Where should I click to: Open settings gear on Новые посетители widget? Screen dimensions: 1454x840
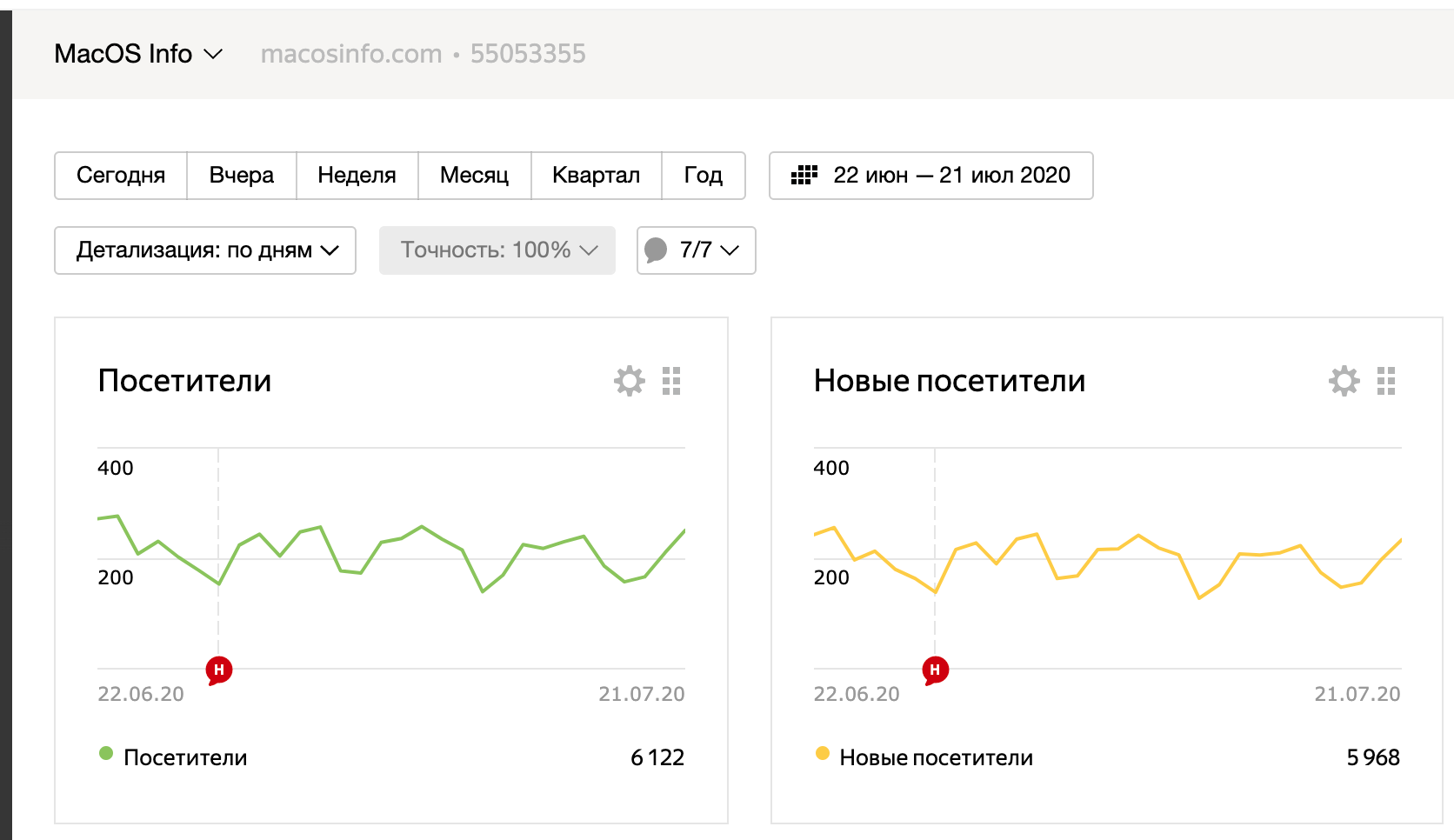click(x=1344, y=381)
